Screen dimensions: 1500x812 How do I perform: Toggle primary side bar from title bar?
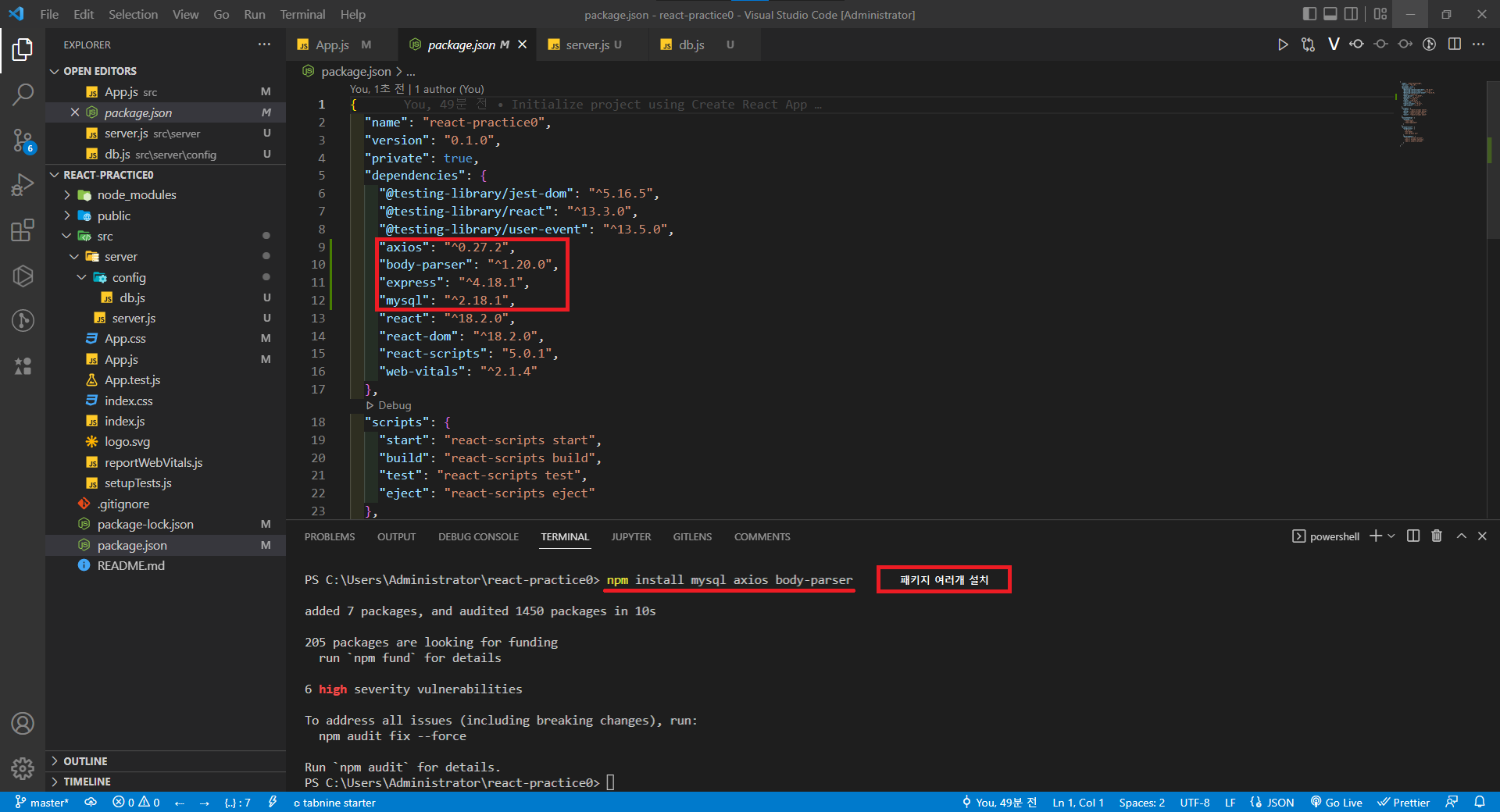1310,14
